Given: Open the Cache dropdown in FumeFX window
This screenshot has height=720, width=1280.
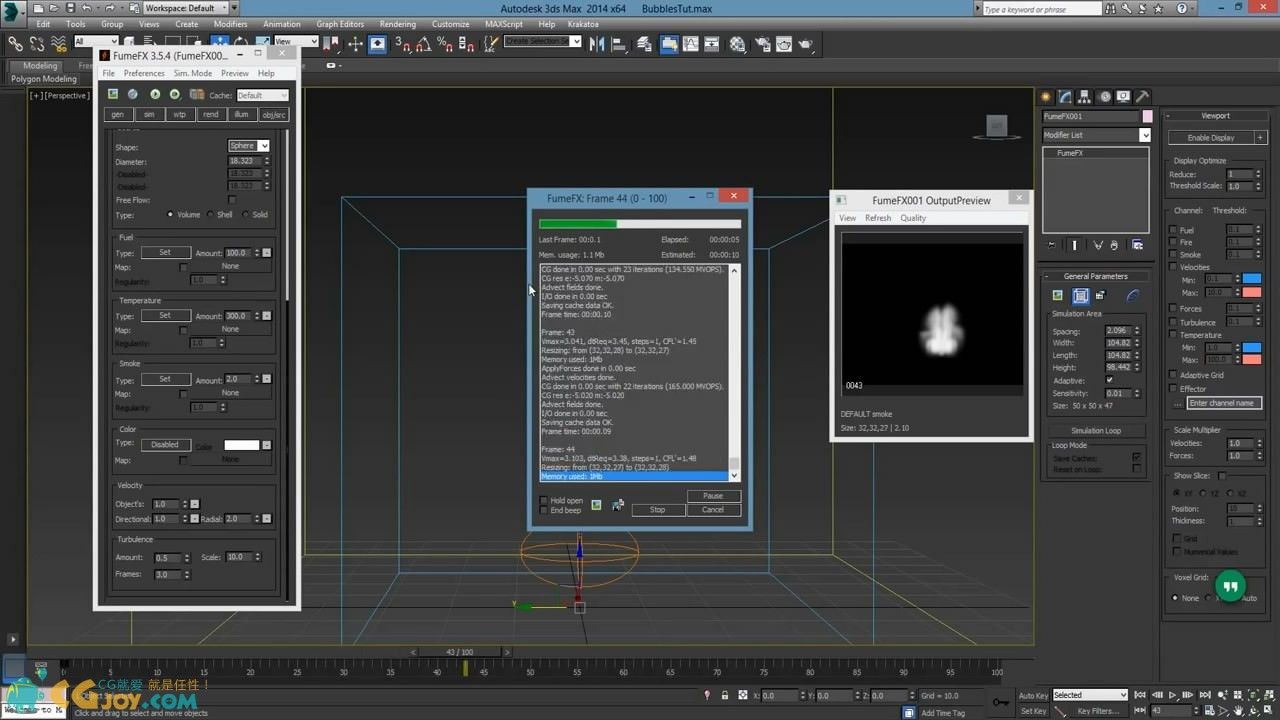Looking at the screenshot, I should tap(262, 95).
